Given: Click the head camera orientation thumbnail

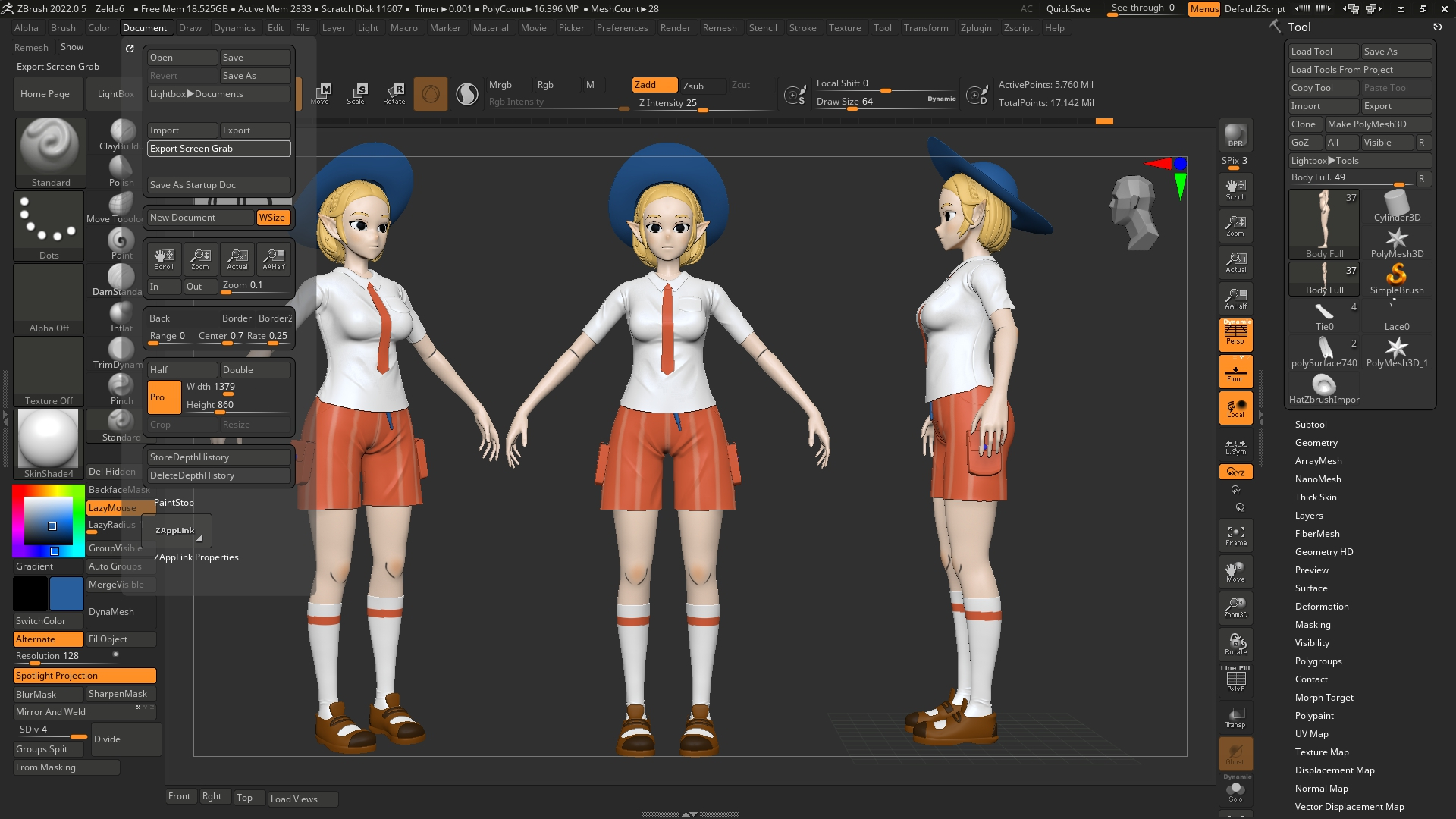Looking at the screenshot, I should (1134, 212).
